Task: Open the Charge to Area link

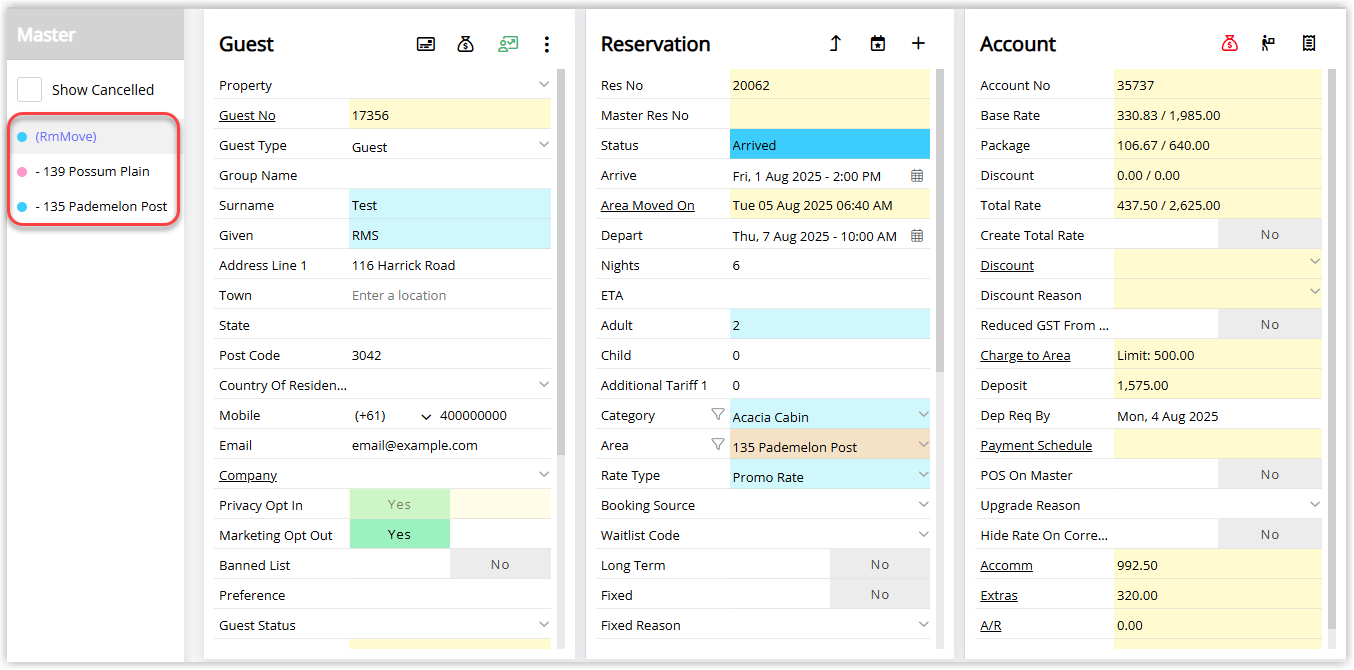Action: point(1025,355)
